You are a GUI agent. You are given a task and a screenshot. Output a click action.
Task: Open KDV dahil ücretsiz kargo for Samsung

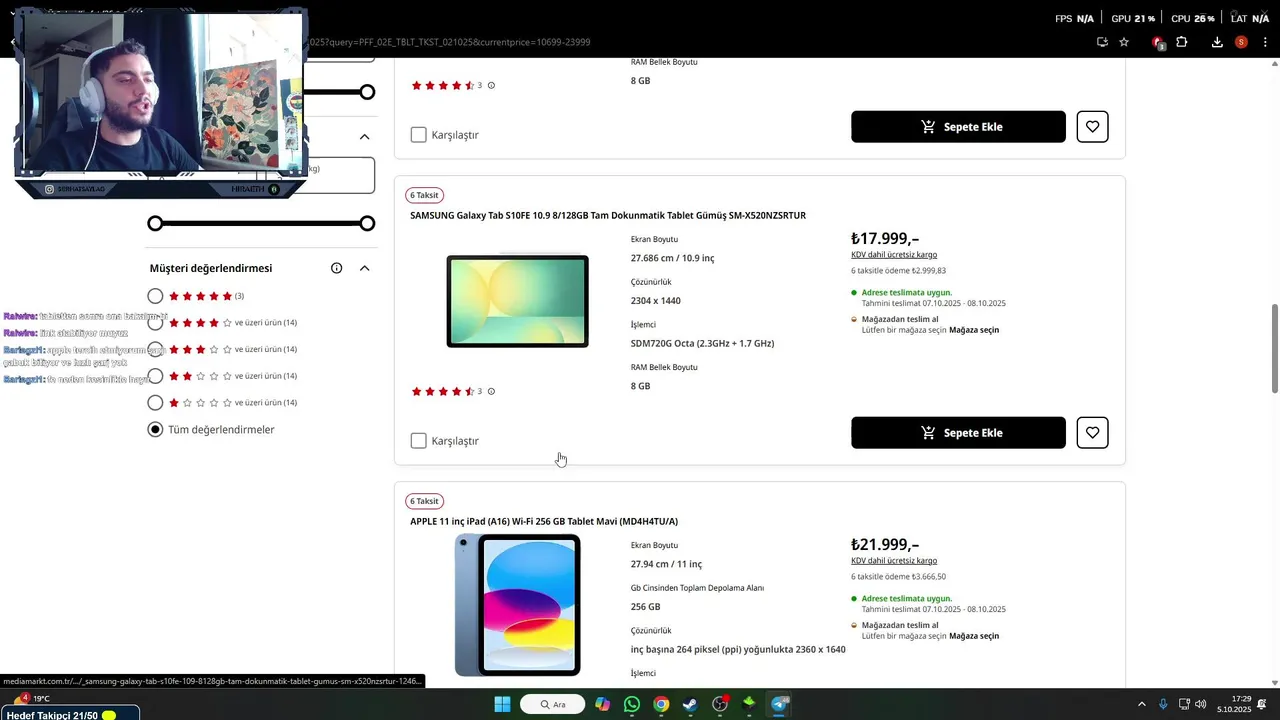tap(894, 255)
